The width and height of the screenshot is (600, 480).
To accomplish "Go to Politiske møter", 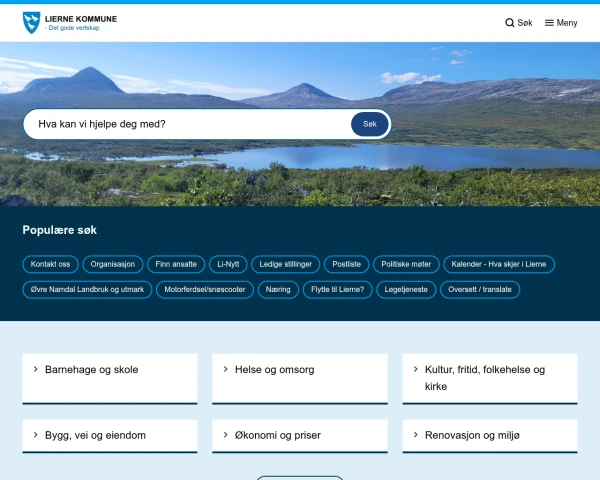I will click(406, 264).
